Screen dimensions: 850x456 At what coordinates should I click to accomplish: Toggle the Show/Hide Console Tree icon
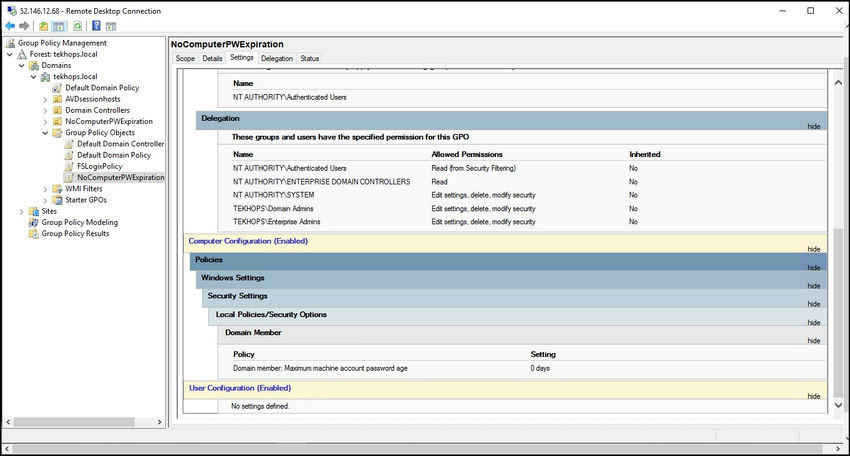pos(59,26)
